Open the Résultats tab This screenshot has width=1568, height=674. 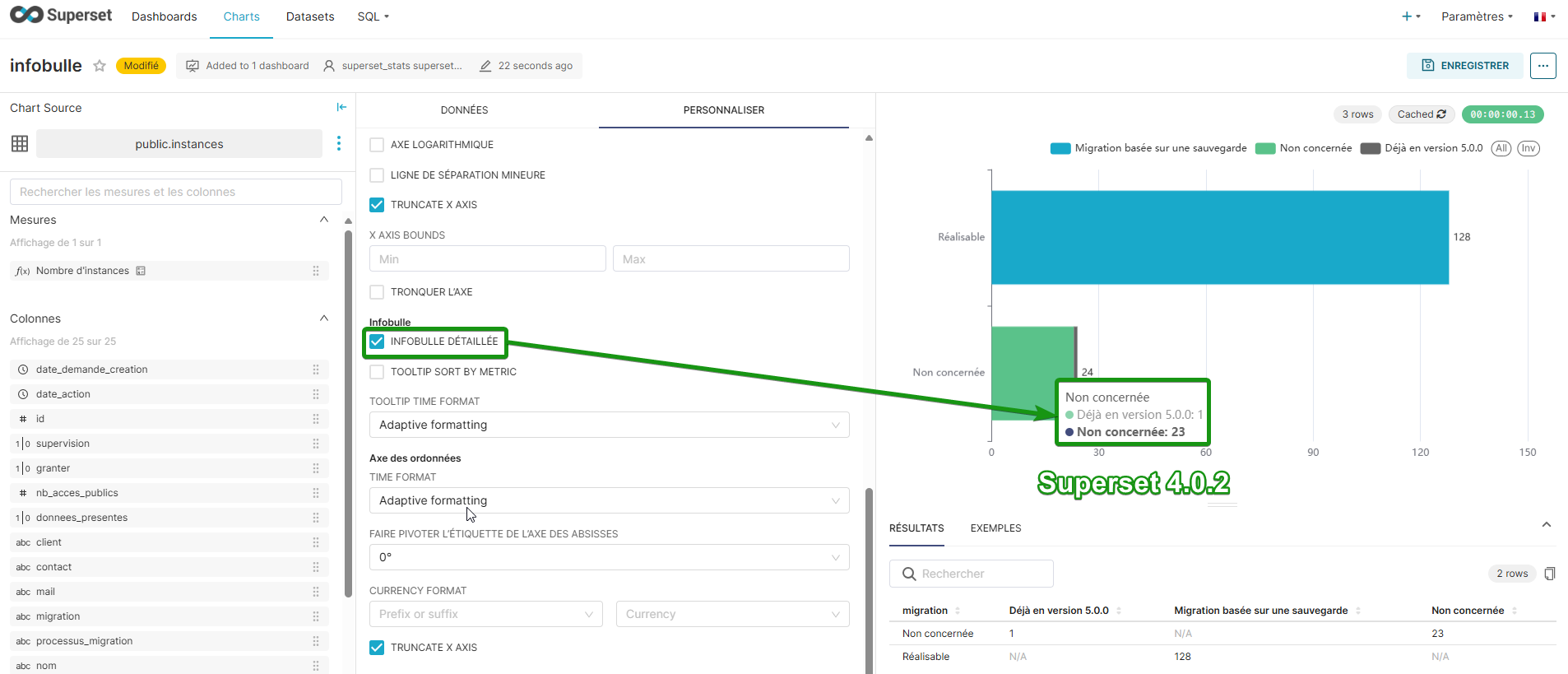point(916,528)
